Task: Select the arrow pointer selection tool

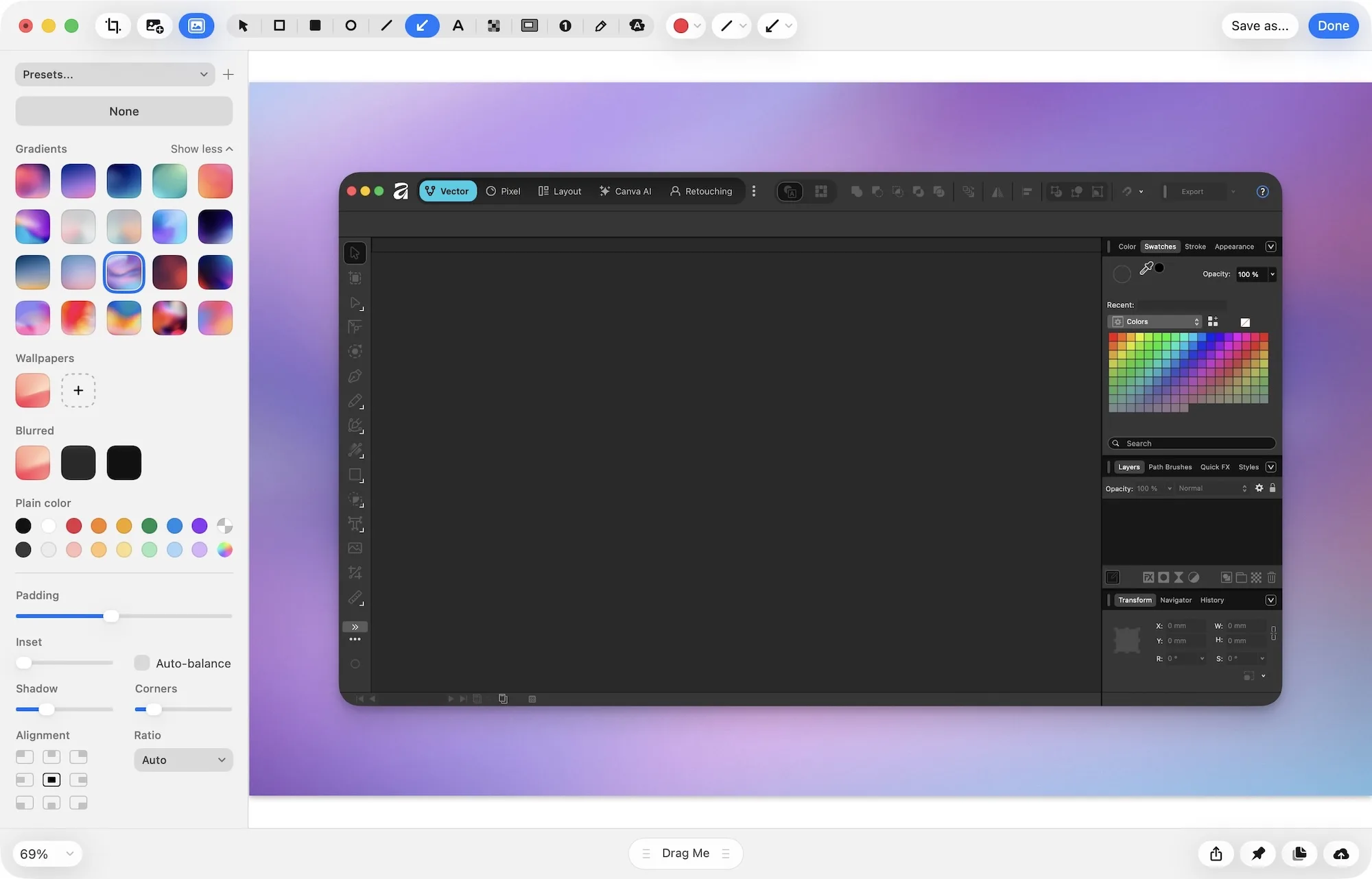Action: 243,26
